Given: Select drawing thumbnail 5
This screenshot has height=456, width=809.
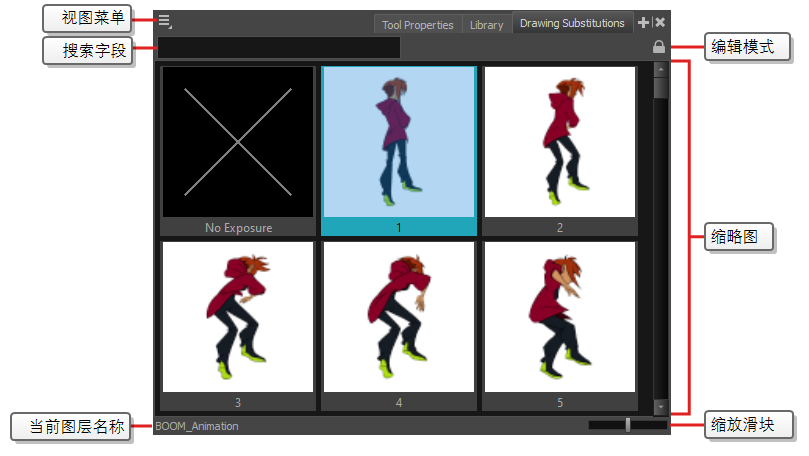Looking at the screenshot, I should 559,317.
